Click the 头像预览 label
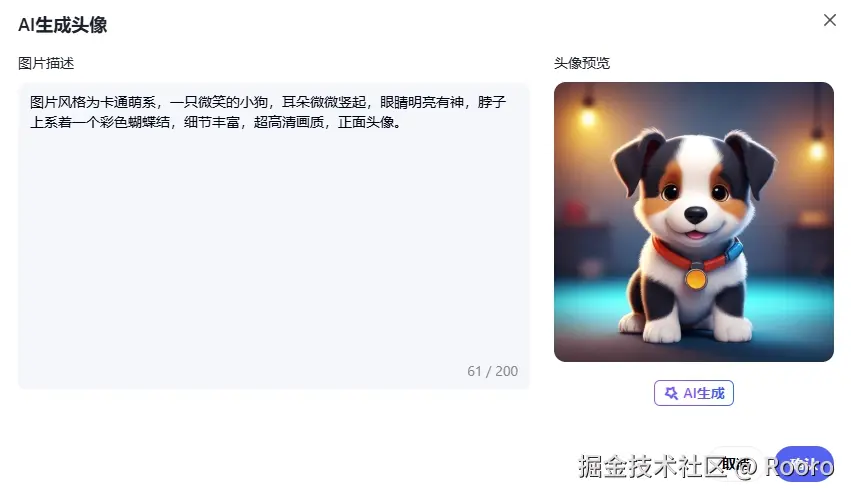 582,63
